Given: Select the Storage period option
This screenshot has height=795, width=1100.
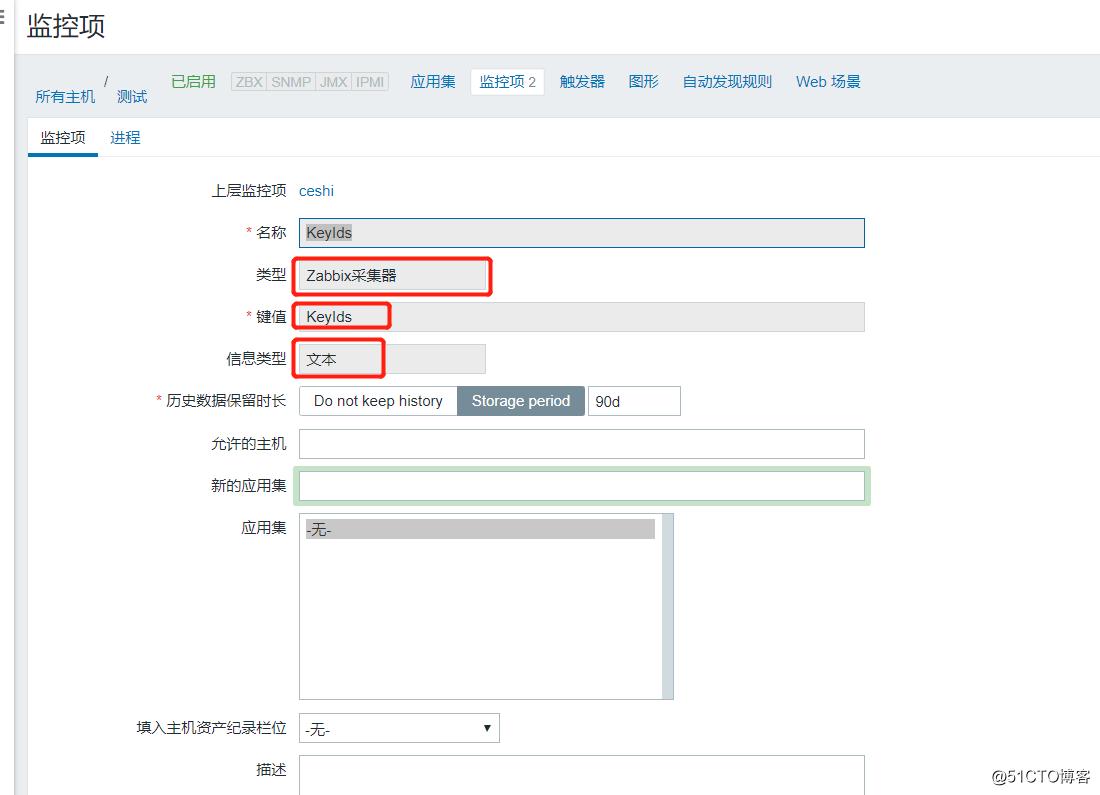Looking at the screenshot, I should coord(521,401).
